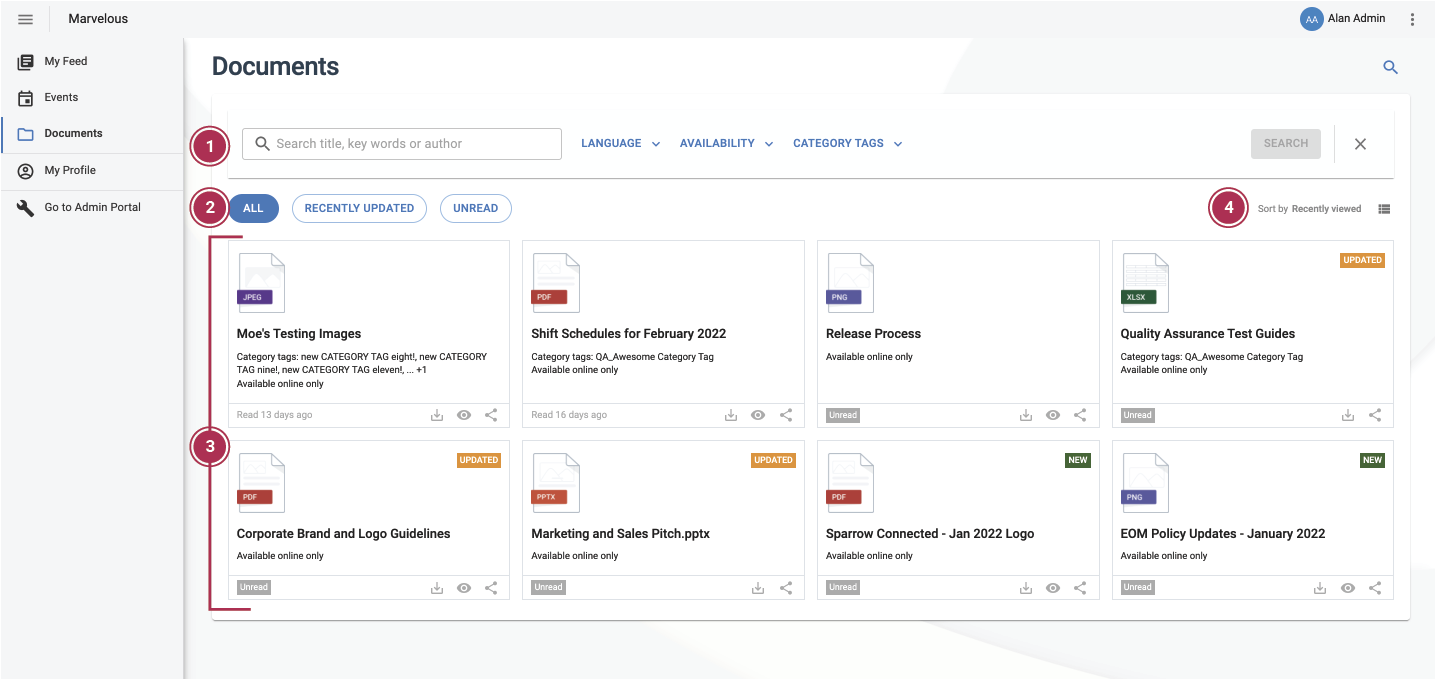1435x679 pixels.
Task: Open the vertical three-dot options menu
Action: click(1412, 19)
